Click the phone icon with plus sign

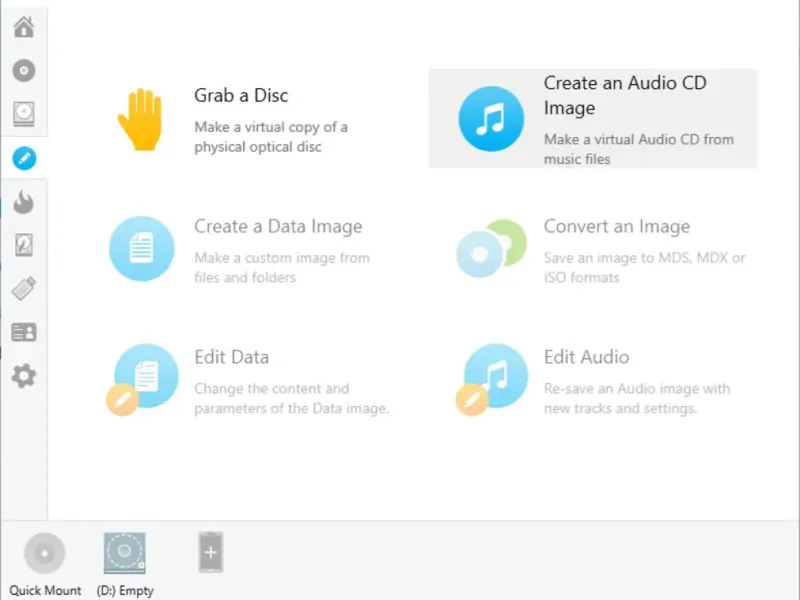[210, 552]
